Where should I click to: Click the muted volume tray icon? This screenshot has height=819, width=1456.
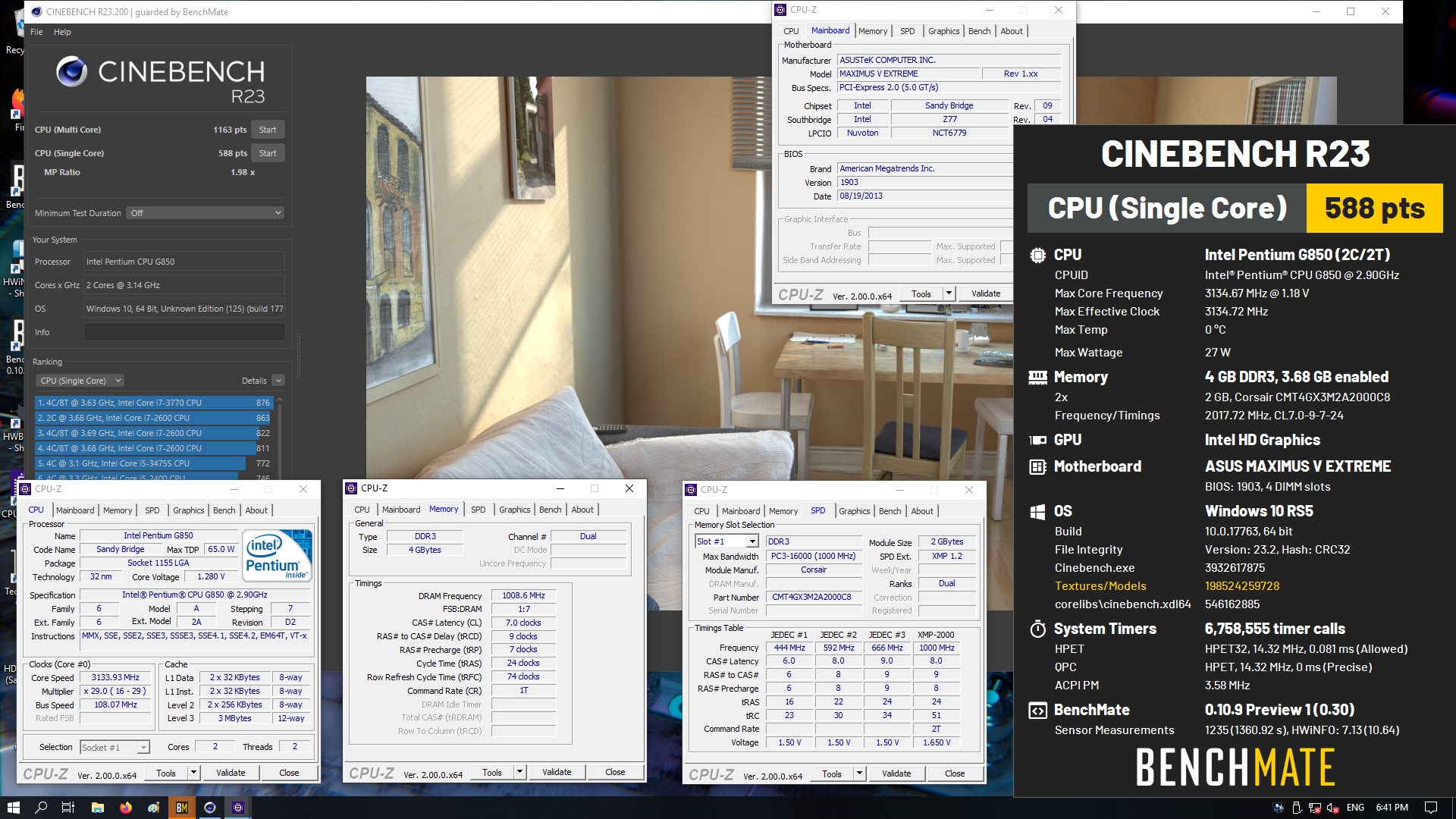click(x=1333, y=808)
